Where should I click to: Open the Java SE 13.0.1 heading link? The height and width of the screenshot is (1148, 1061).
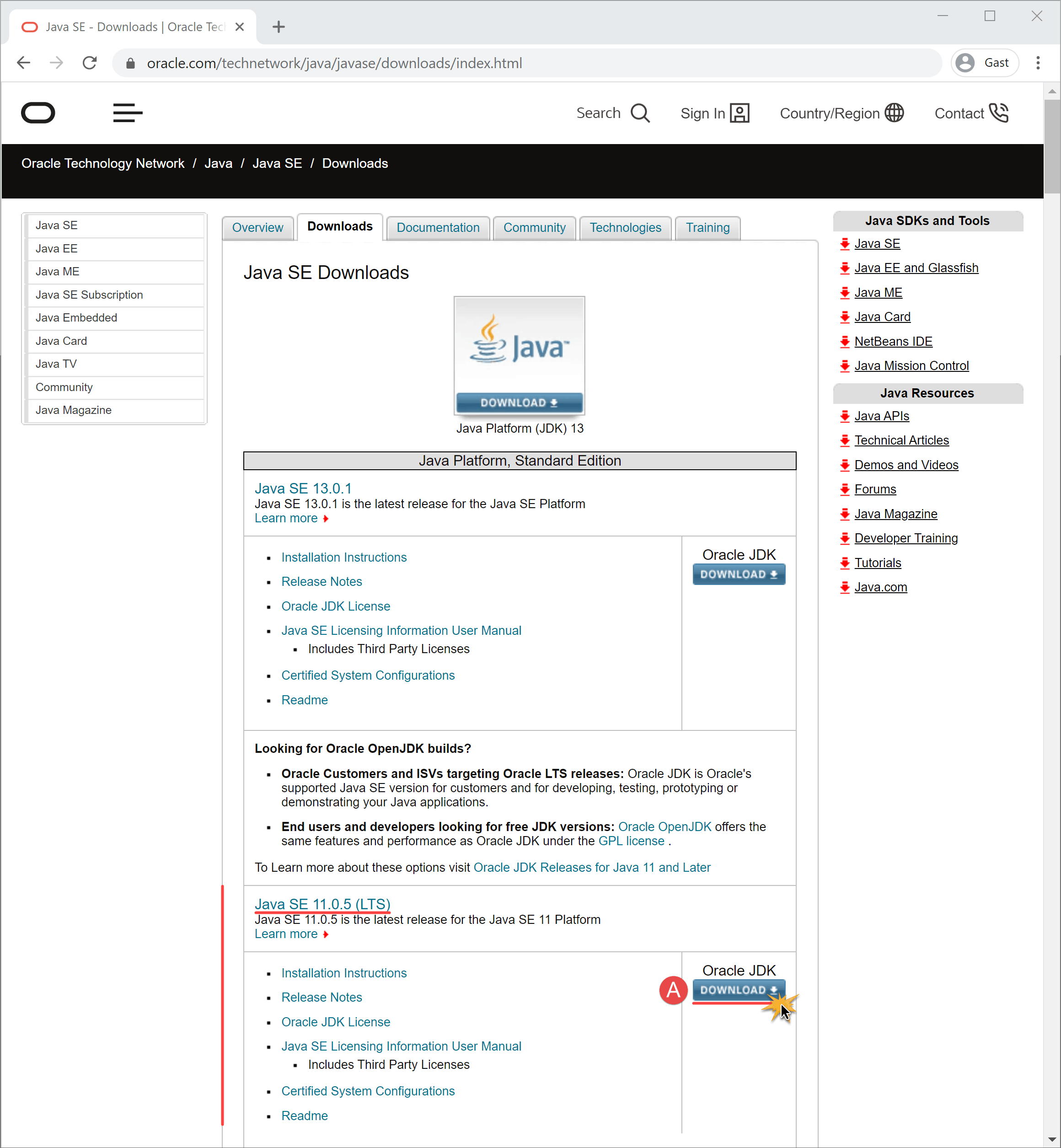pos(303,488)
